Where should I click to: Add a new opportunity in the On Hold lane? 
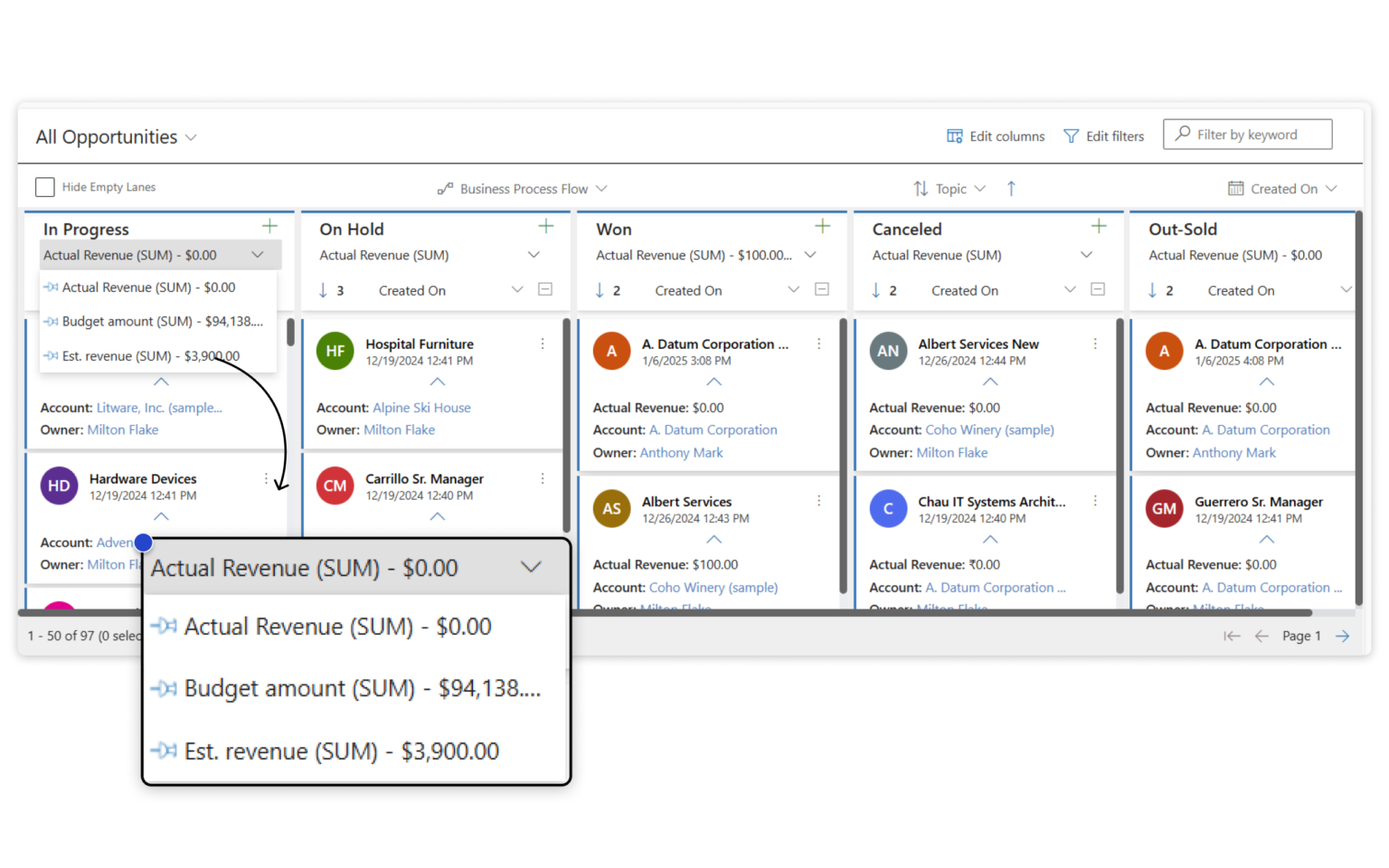(546, 226)
